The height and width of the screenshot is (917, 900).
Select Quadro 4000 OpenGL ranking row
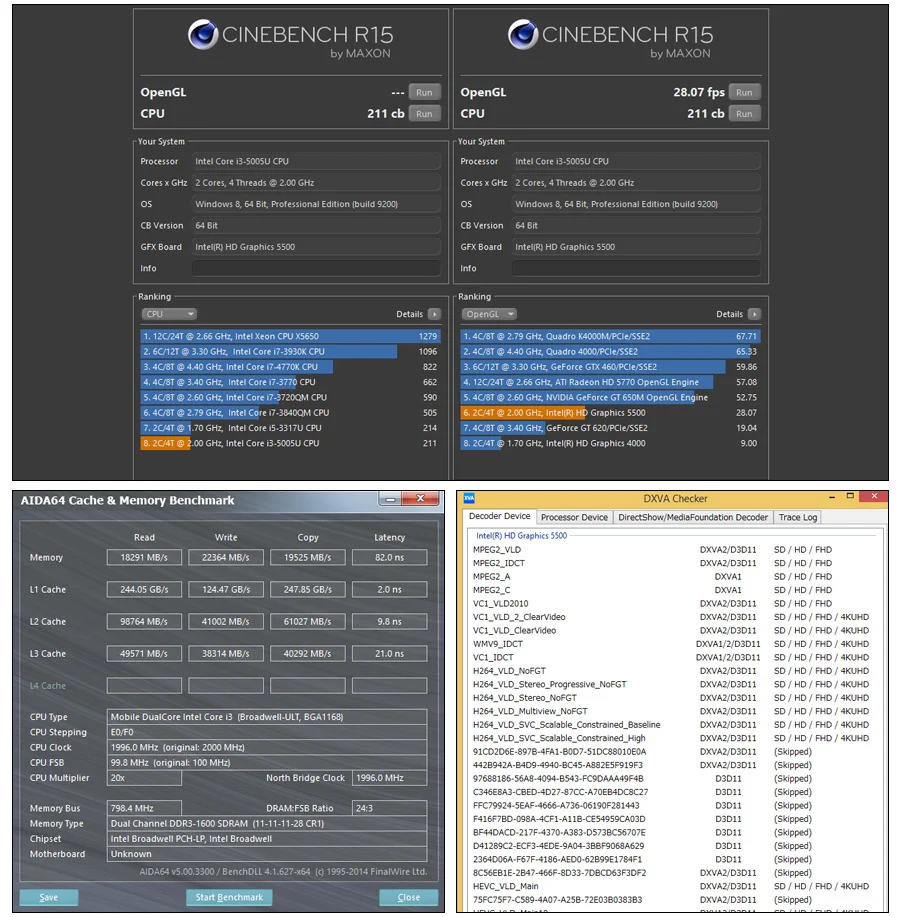(x=610, y=351)
